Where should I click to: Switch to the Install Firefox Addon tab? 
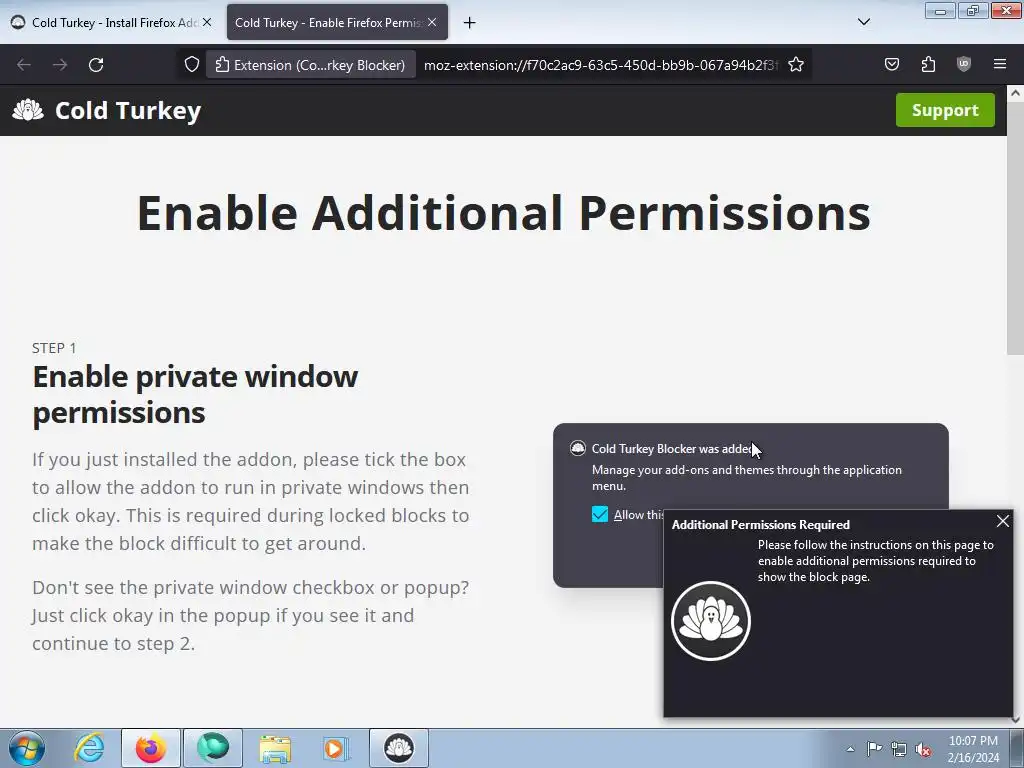point(111,22)
